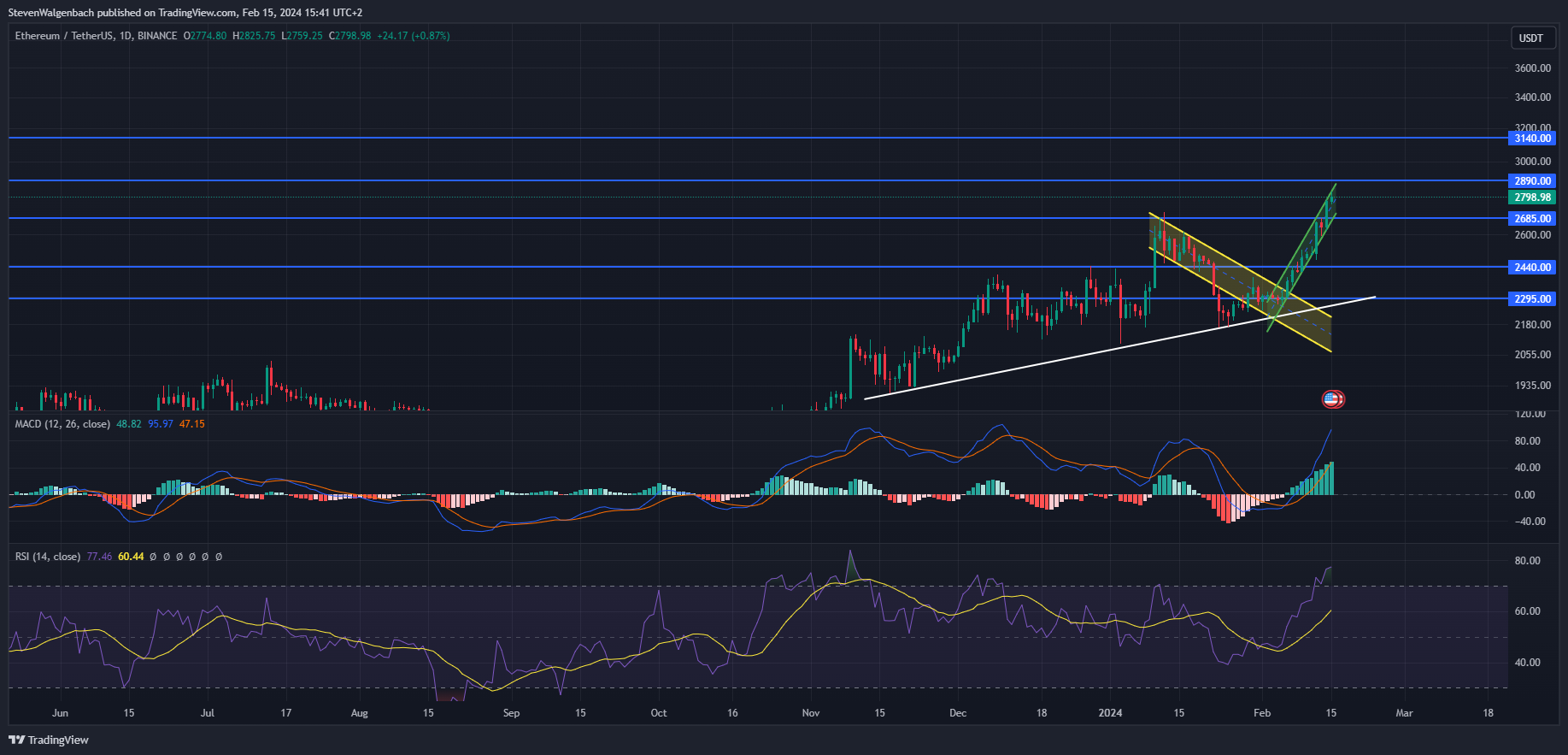Click the RSI 60.00 axis label
Viewport: 1568px width, 755px height.
pyautogui.click(x=1528, y=611)
